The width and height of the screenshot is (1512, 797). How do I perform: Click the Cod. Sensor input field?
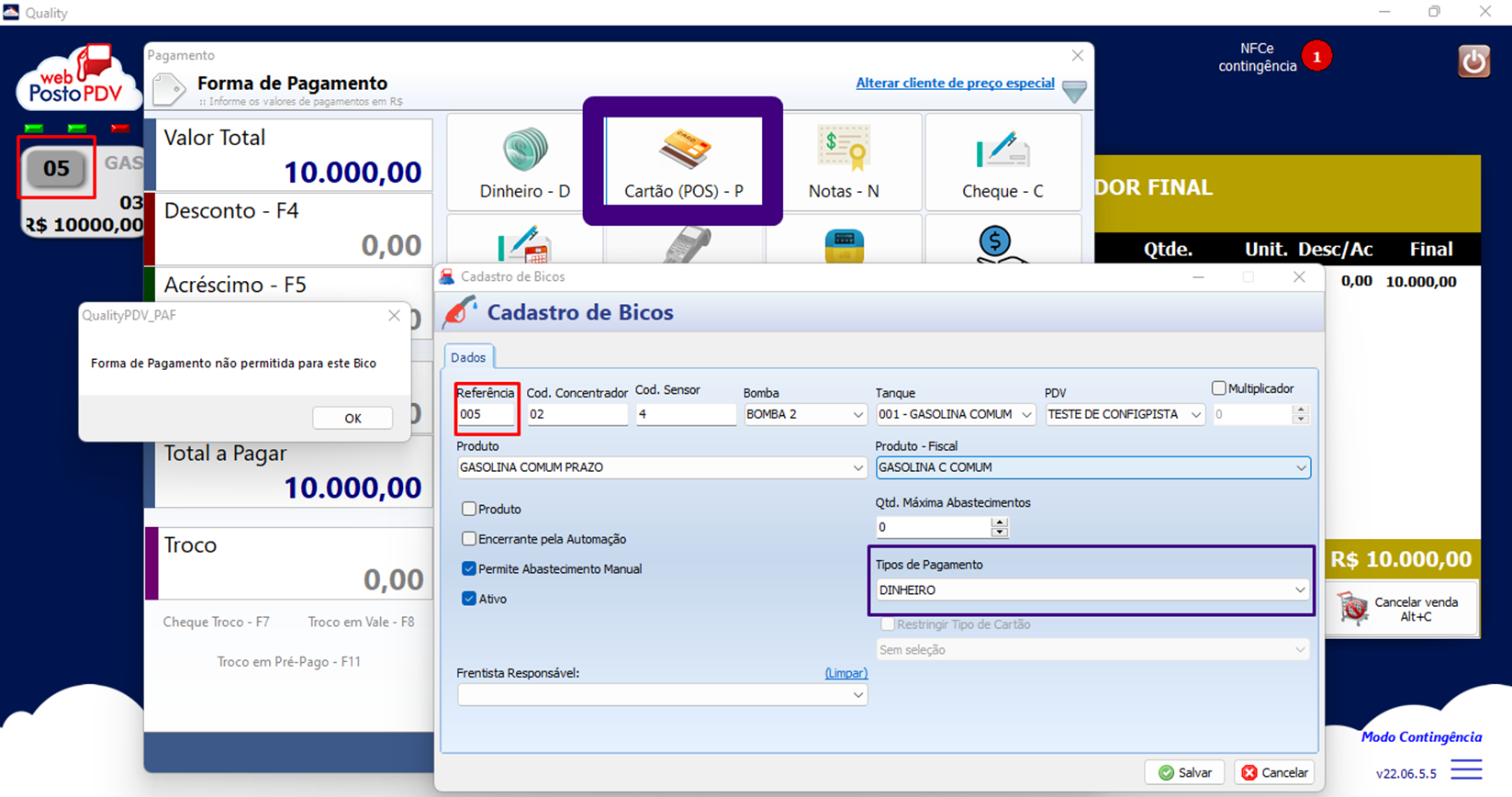pos(686,414)
